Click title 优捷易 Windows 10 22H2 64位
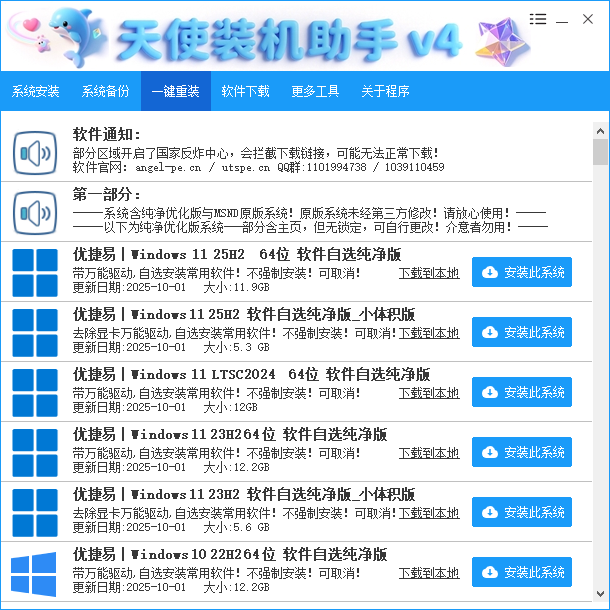 click(230, 555)
